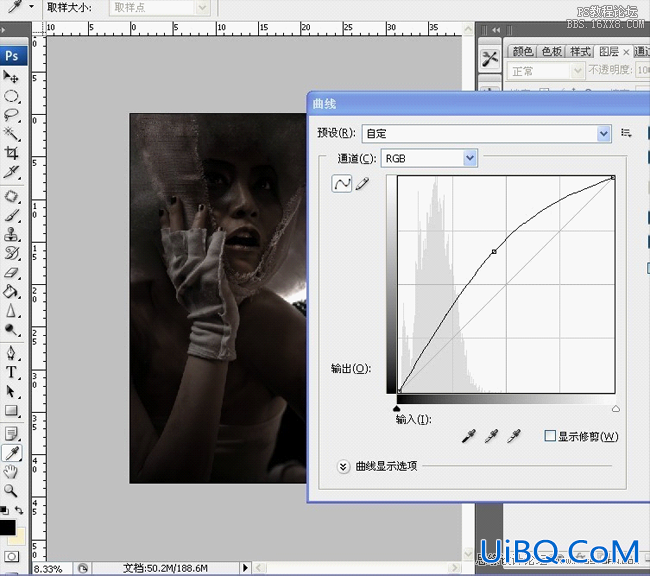Select the Rectangle shape tool
Screen dimensions: 650x576
(11, 411)
